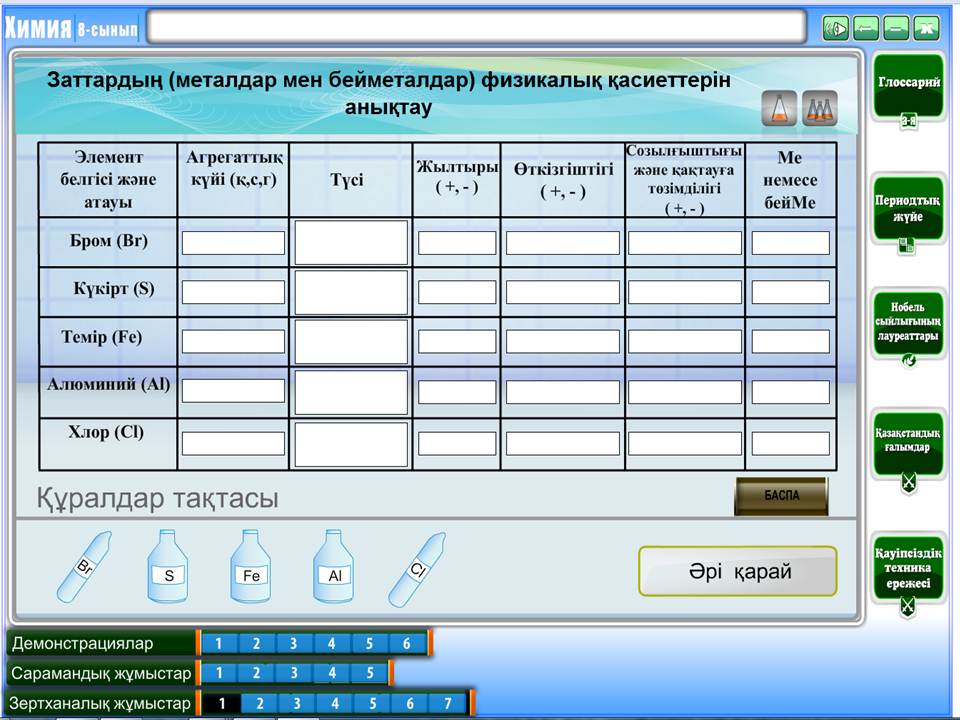Click Күкірт Созылғыштығы field

click(685, 292)
